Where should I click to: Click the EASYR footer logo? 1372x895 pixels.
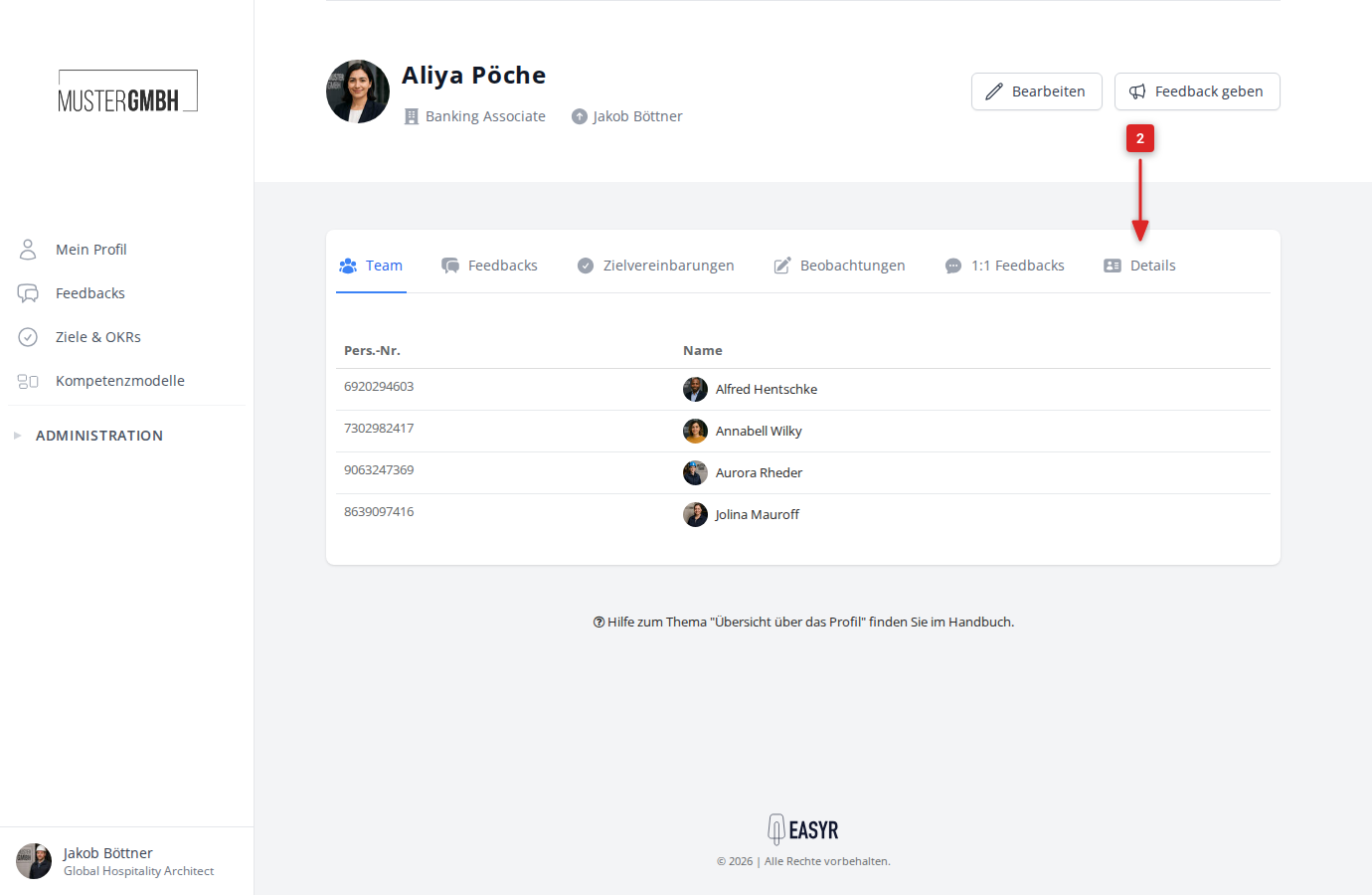point(803,829)
